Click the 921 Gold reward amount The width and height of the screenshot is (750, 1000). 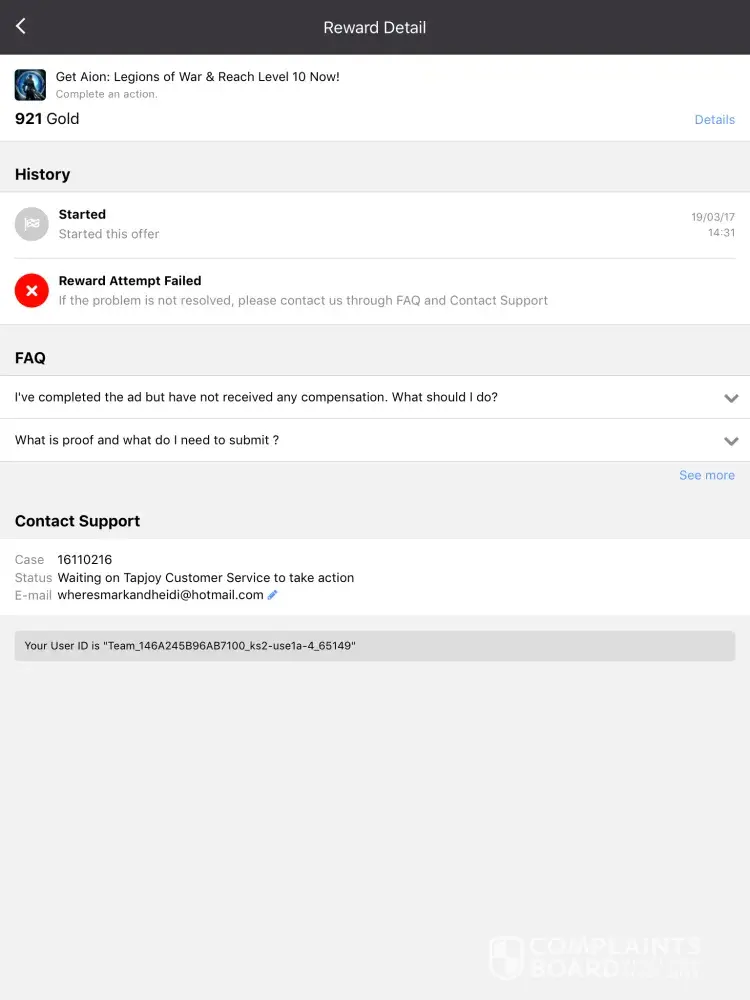coord(47,119)
